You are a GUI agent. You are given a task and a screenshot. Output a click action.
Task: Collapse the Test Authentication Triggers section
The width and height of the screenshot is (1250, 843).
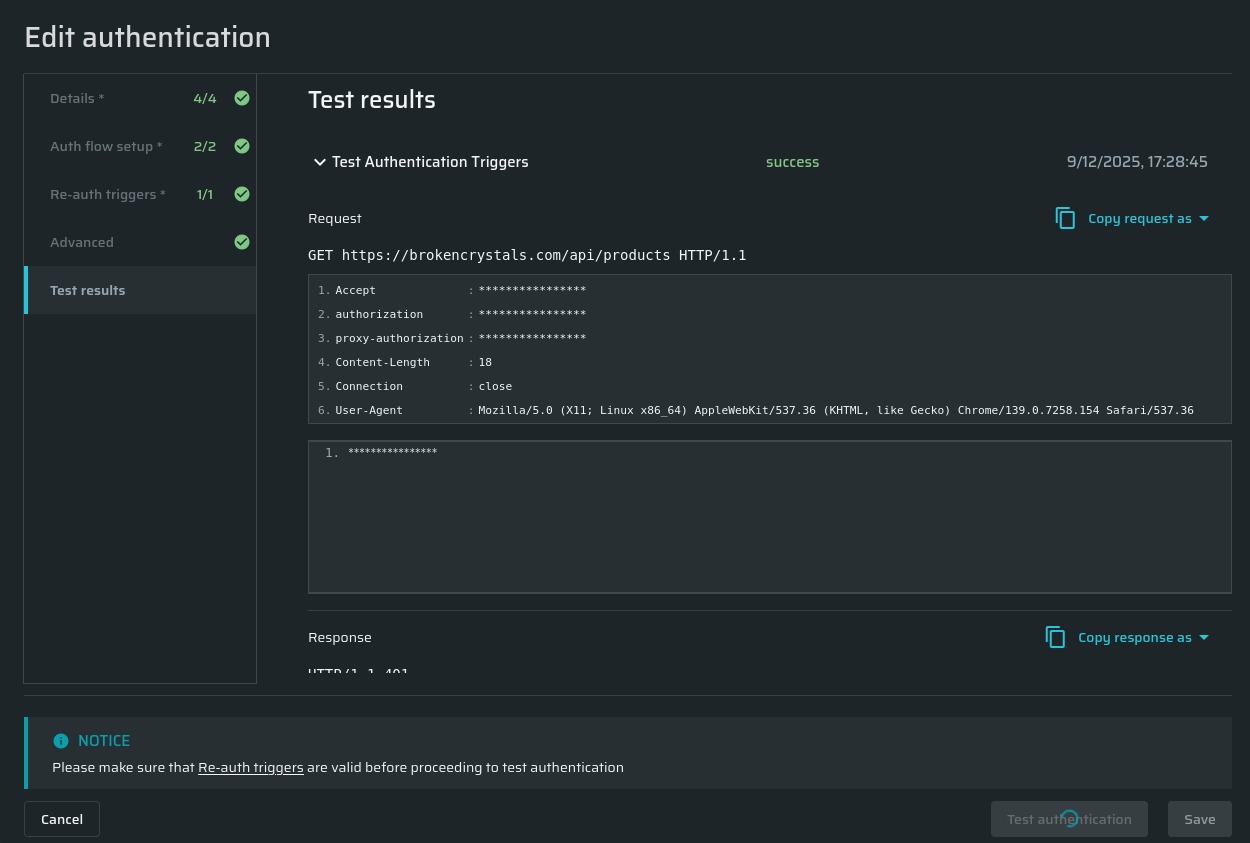(320, 162)
